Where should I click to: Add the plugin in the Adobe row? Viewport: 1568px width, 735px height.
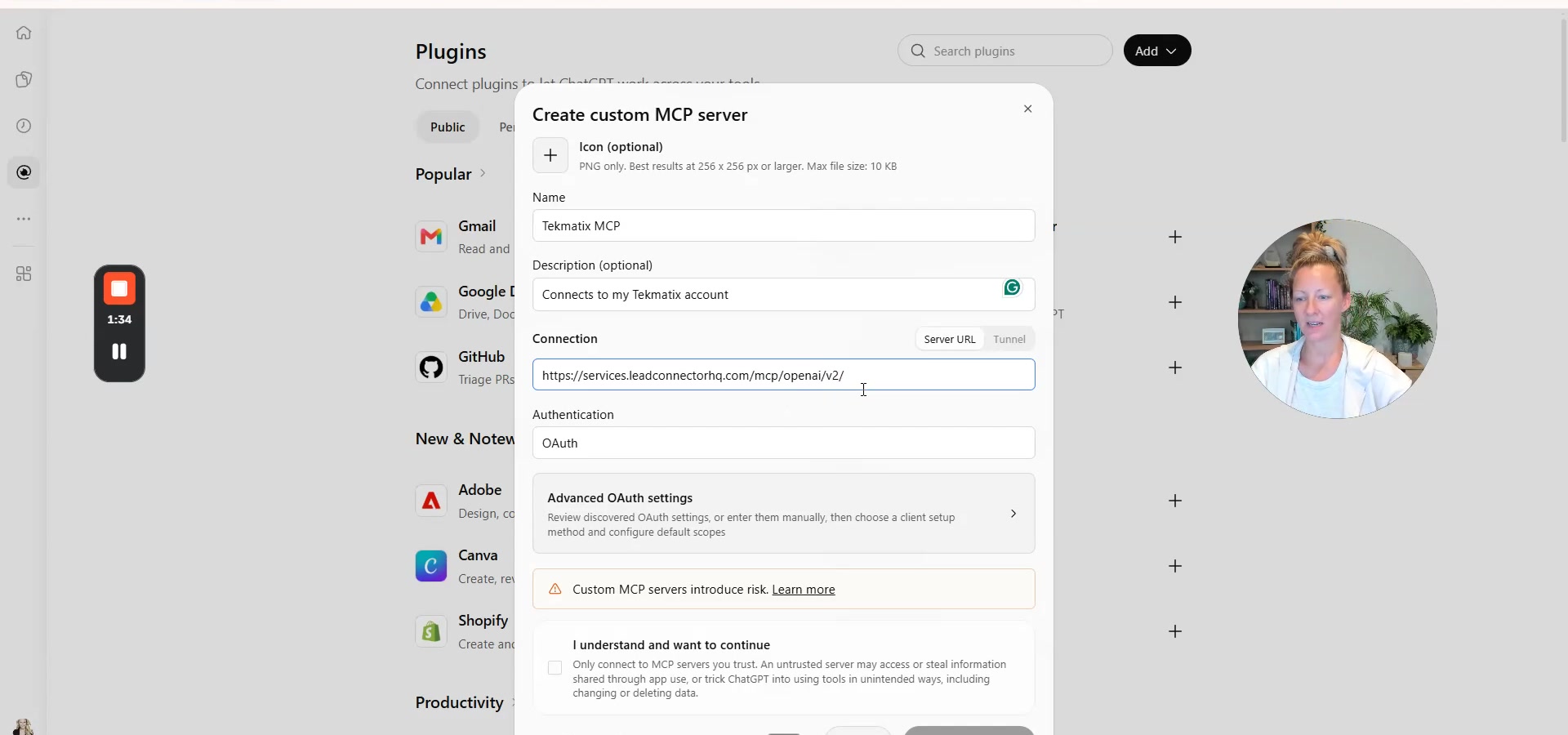[x=1175, y=501]
